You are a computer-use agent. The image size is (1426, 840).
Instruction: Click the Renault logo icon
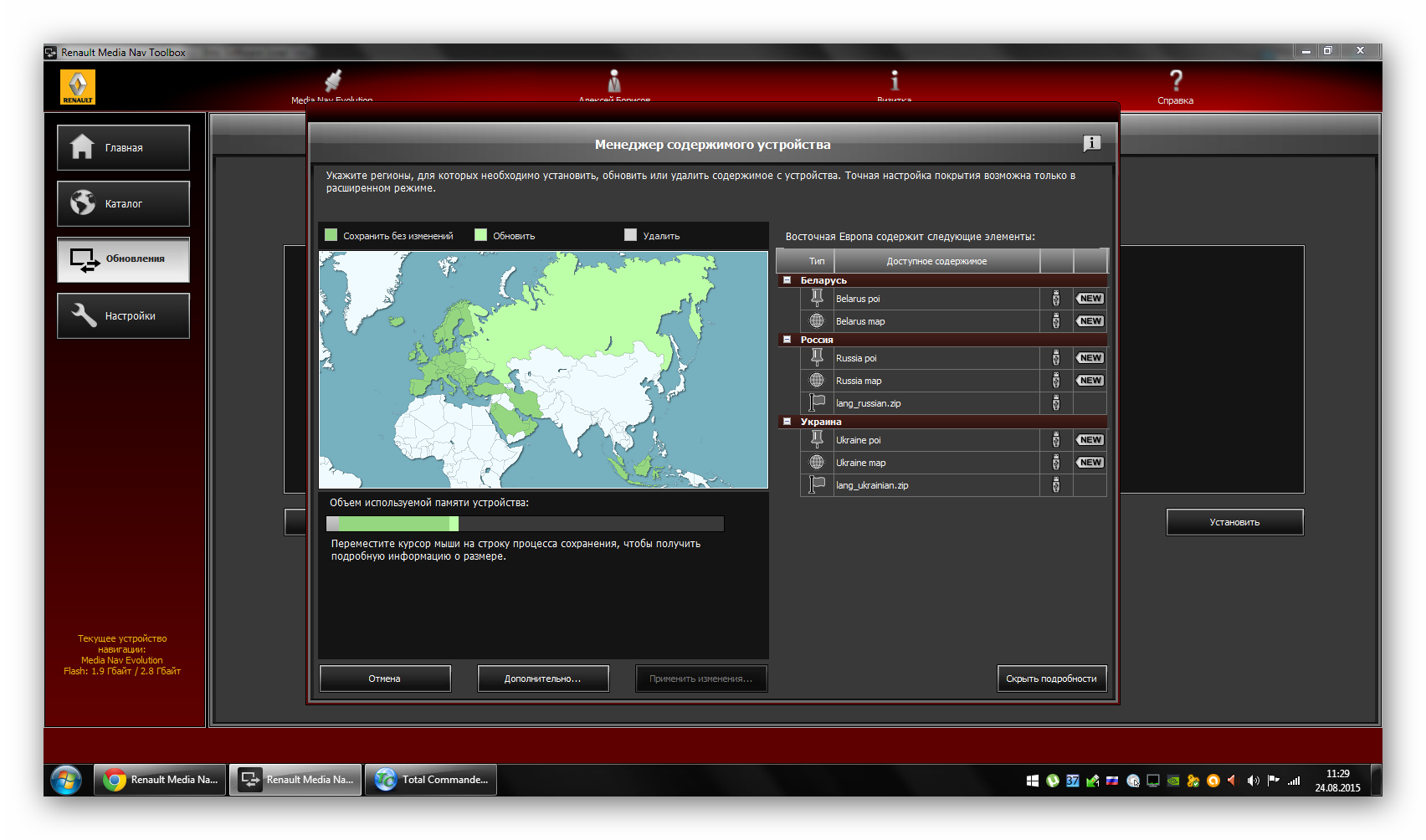point(78,87)
